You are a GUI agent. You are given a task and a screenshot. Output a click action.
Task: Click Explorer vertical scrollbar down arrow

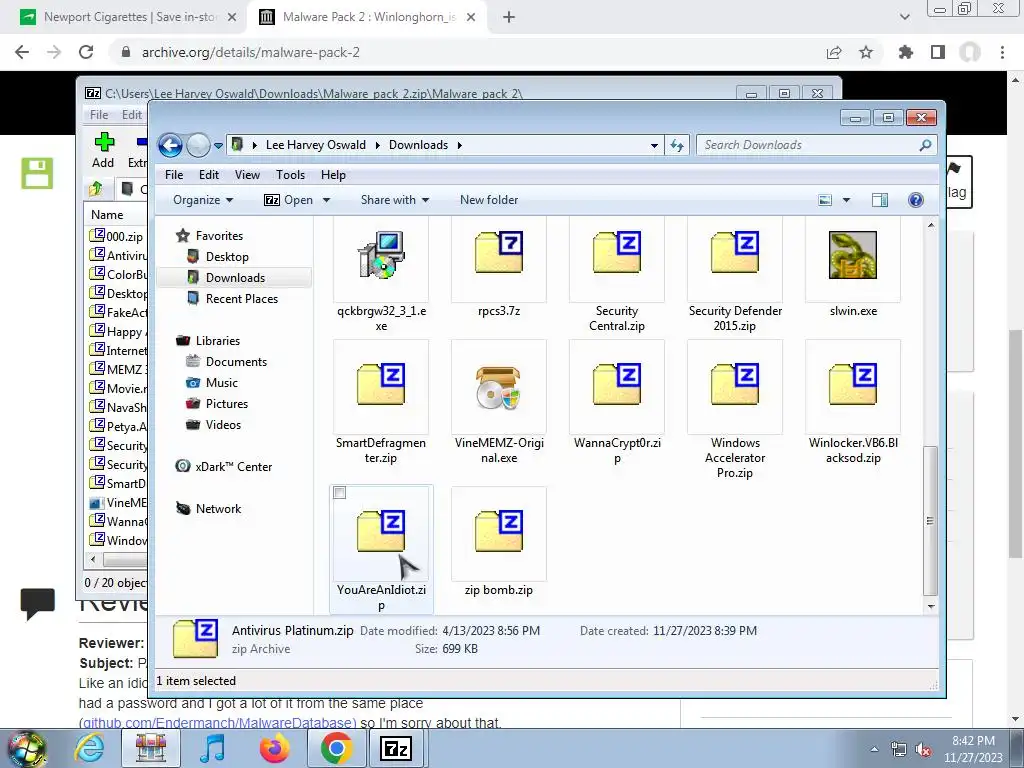pyautogui.click(x=931, y=607)
